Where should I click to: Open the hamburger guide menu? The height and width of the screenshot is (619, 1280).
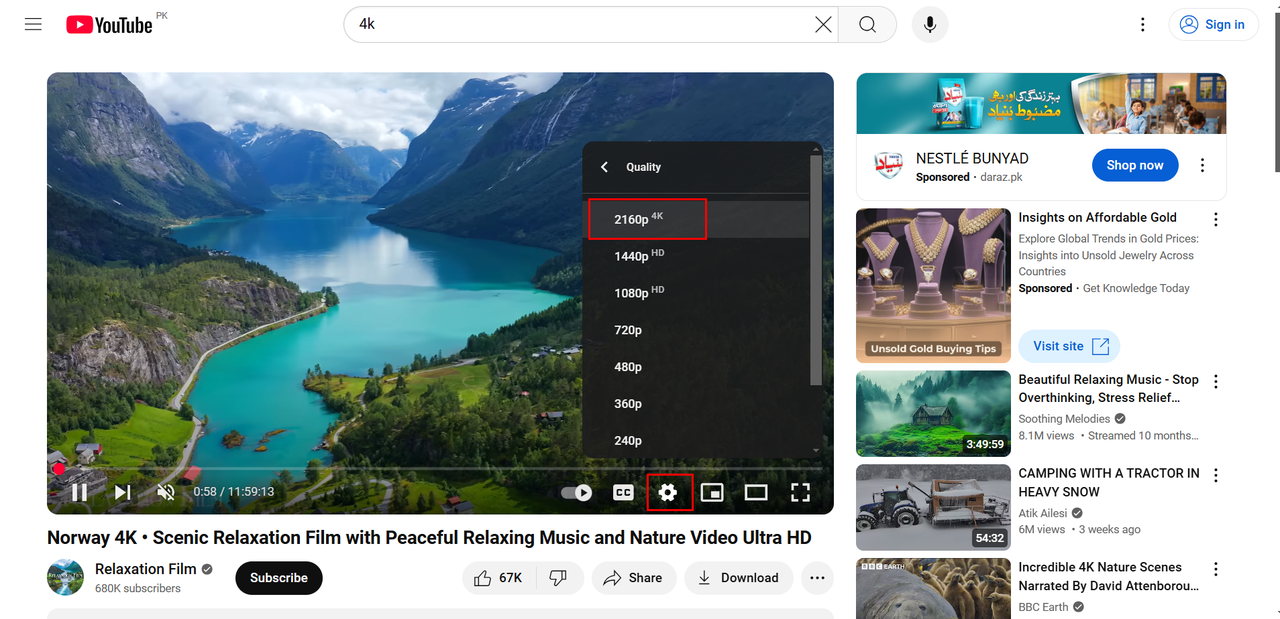click(33, 24)
